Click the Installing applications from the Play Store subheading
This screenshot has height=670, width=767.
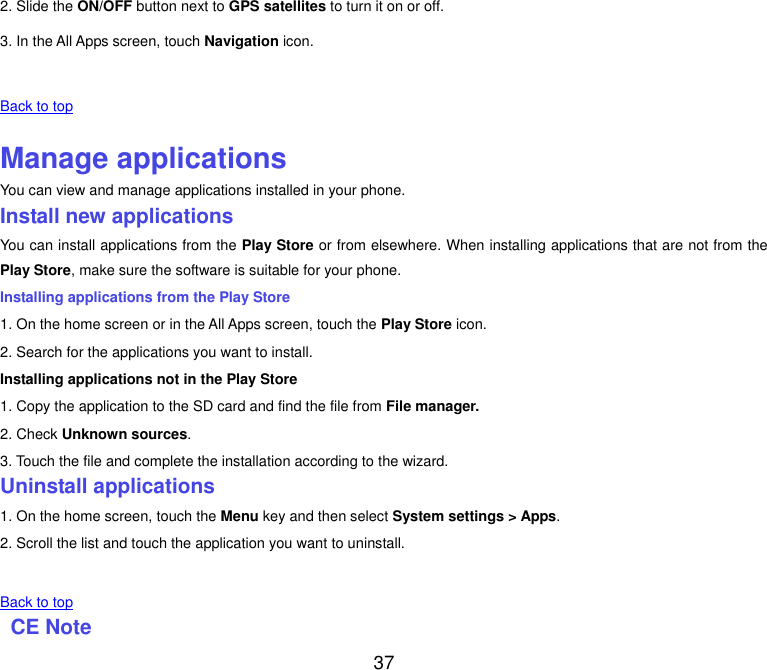pos(145,297)
